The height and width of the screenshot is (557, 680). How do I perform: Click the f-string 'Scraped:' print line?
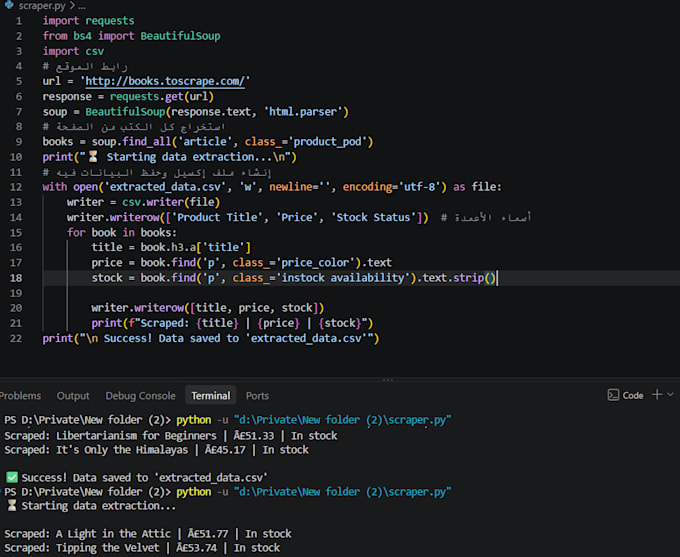tap(232, 323)
